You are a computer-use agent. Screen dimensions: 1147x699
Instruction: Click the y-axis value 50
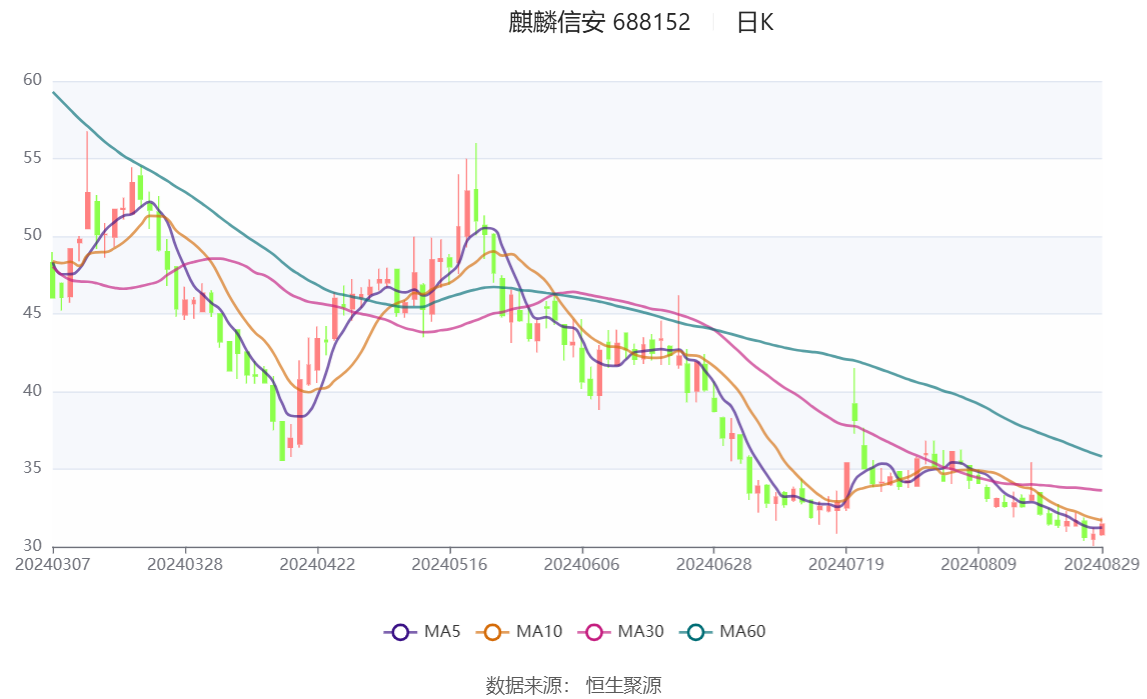(x=33, y=235)
